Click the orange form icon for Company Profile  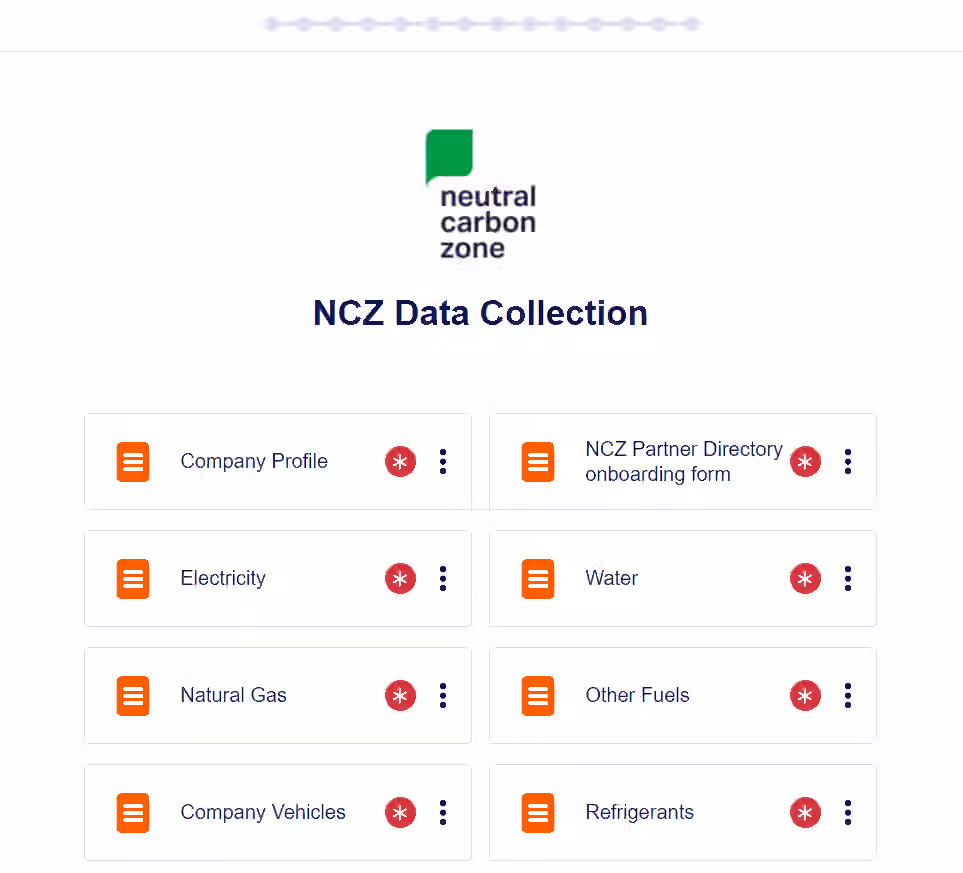(133, 461)
